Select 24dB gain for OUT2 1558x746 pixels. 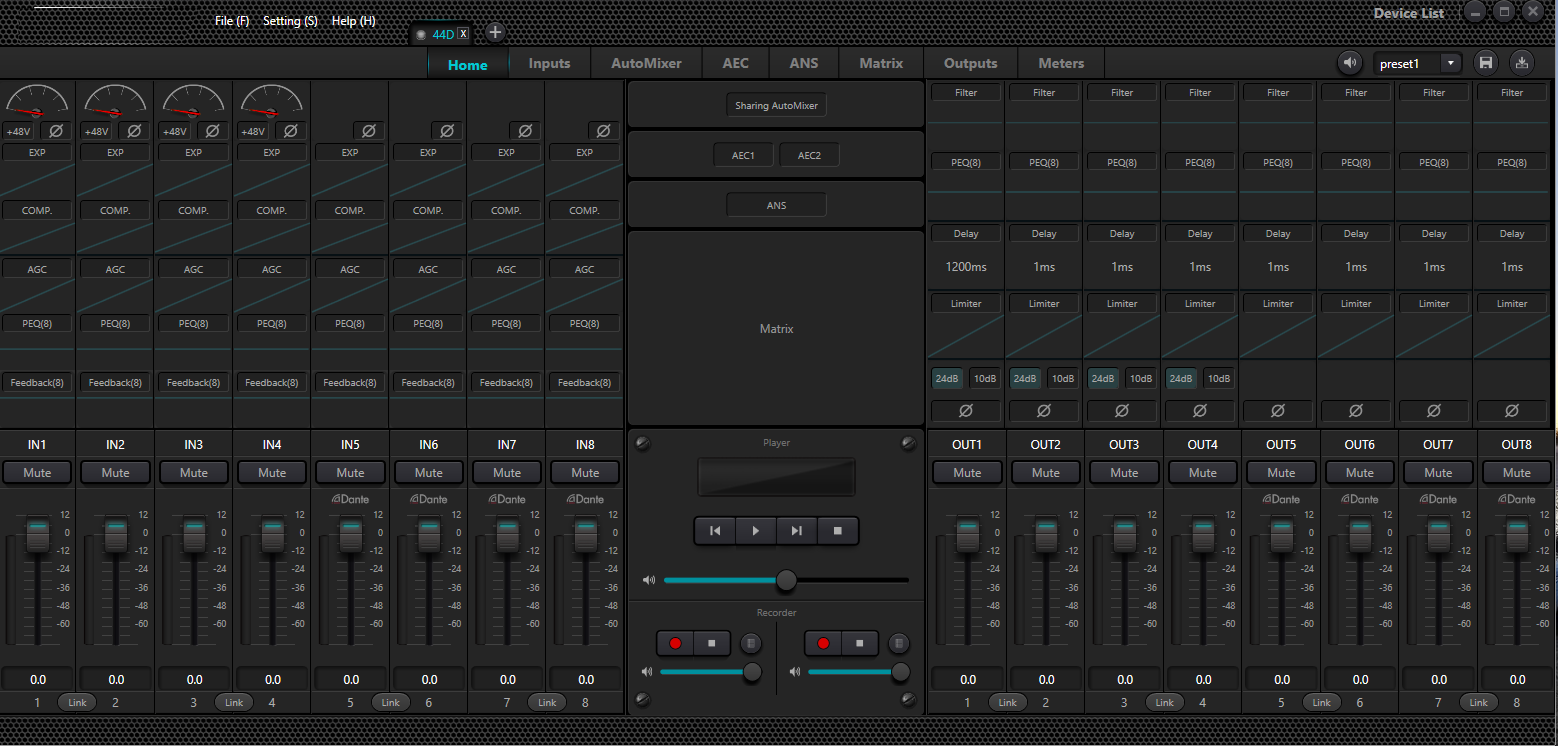point(1024,379)
